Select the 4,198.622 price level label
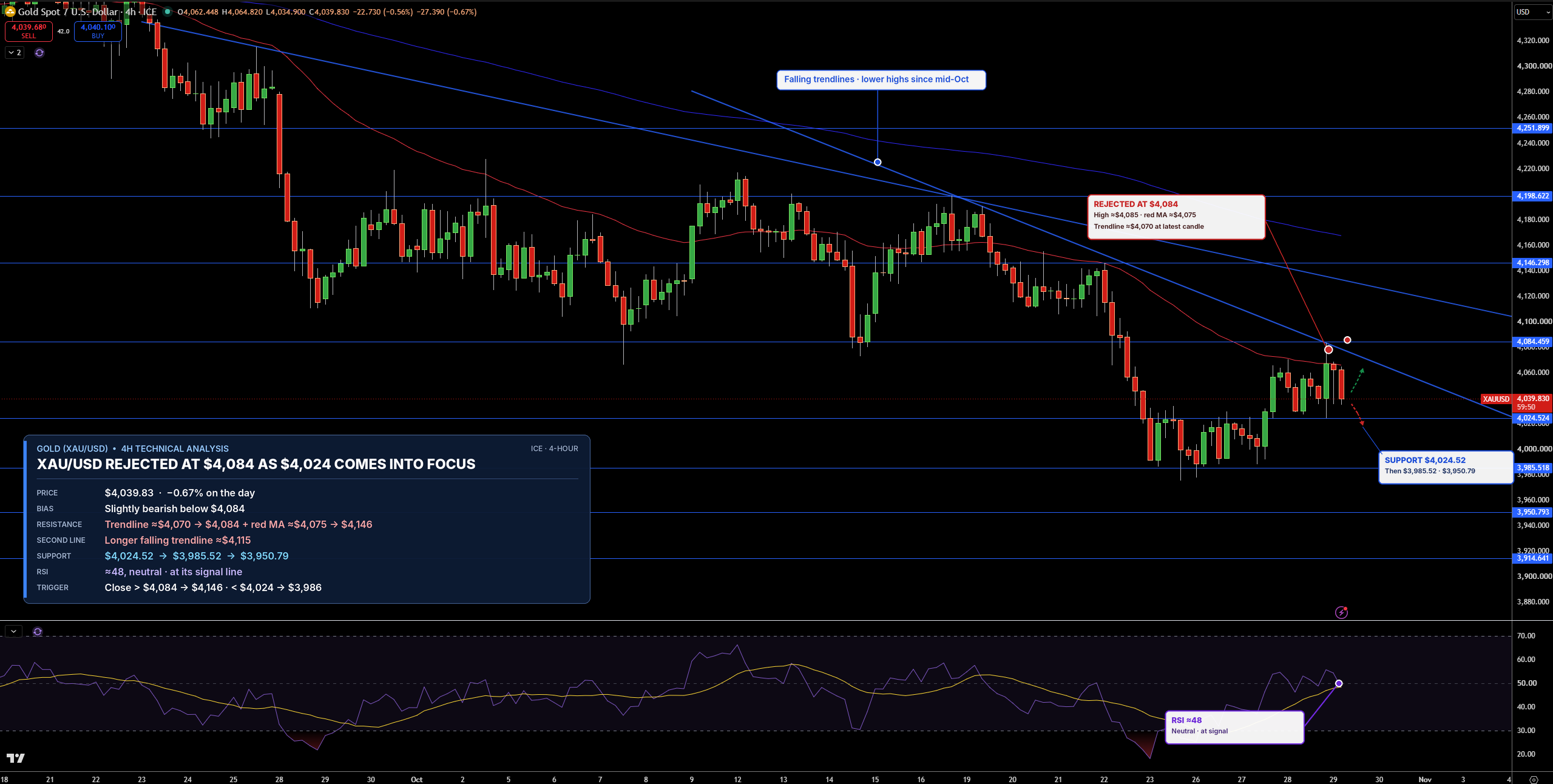The width and height of the screenshot is (1553, 784). (x=1532, y=196)
